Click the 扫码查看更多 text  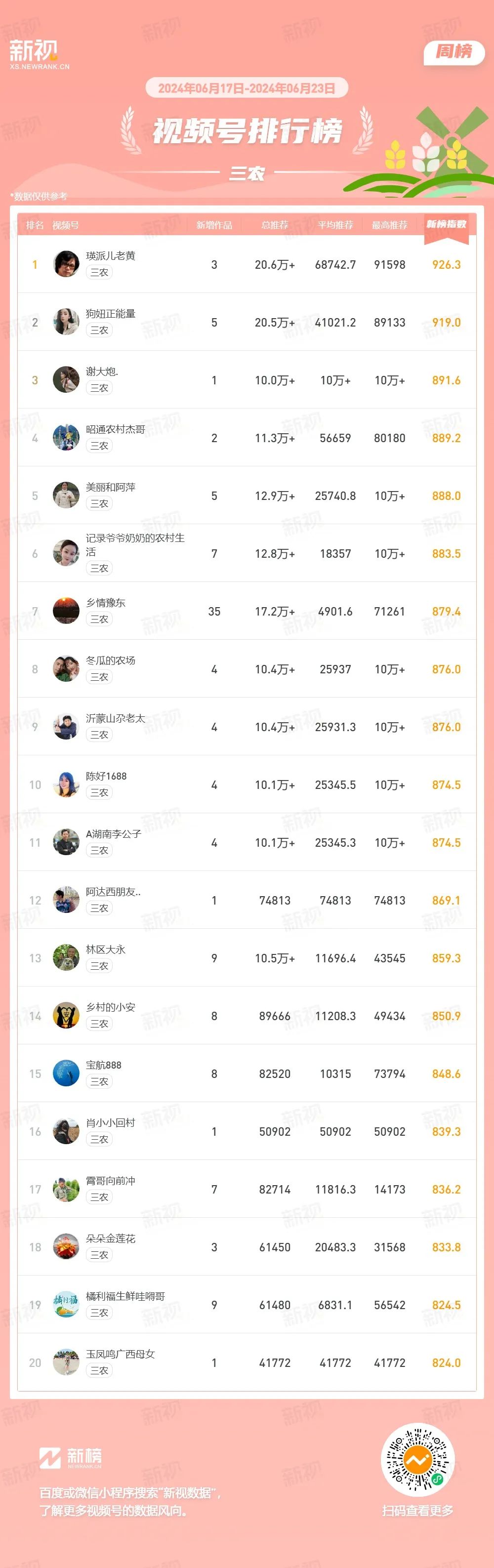point(417,1511)
